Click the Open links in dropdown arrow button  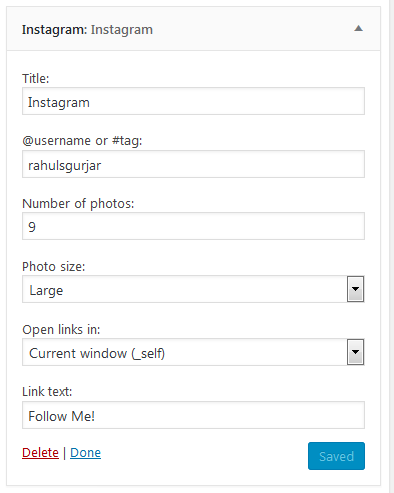pyautogui.click(x=355, y=352)
